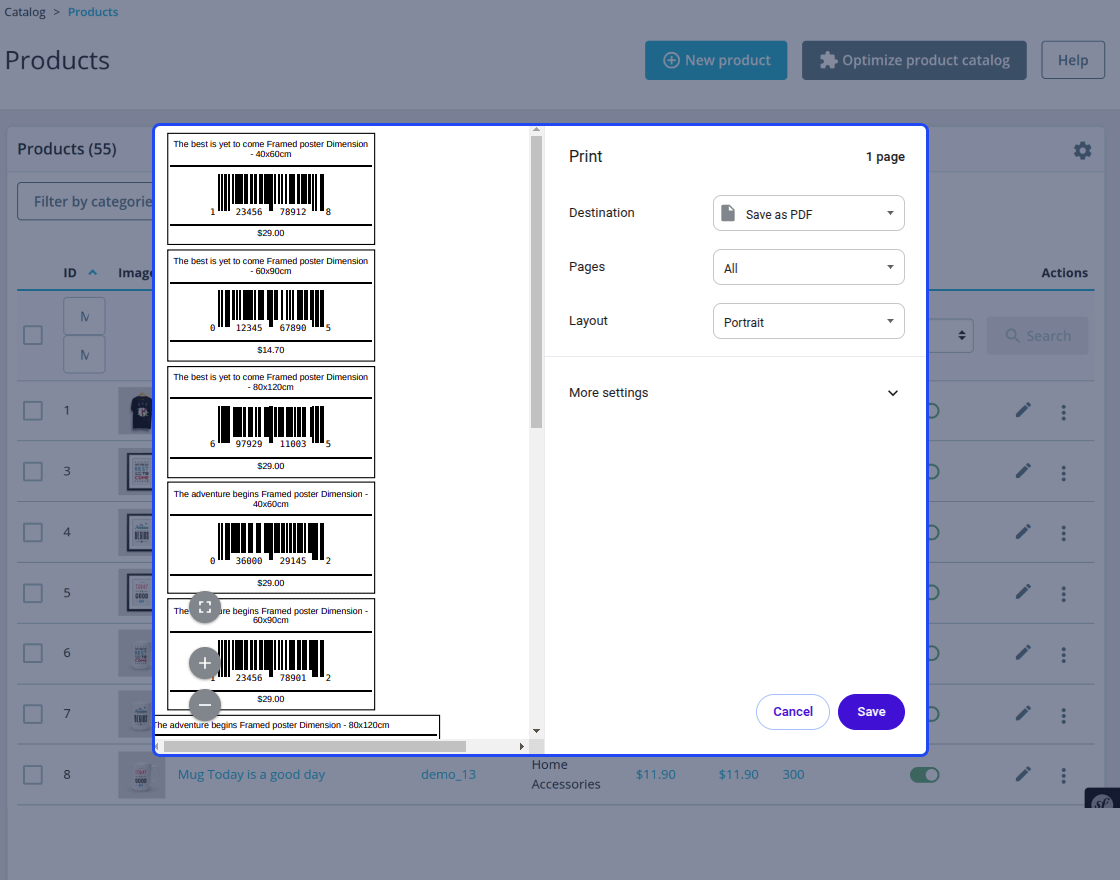Click Cancel in the print dialog

793,712
